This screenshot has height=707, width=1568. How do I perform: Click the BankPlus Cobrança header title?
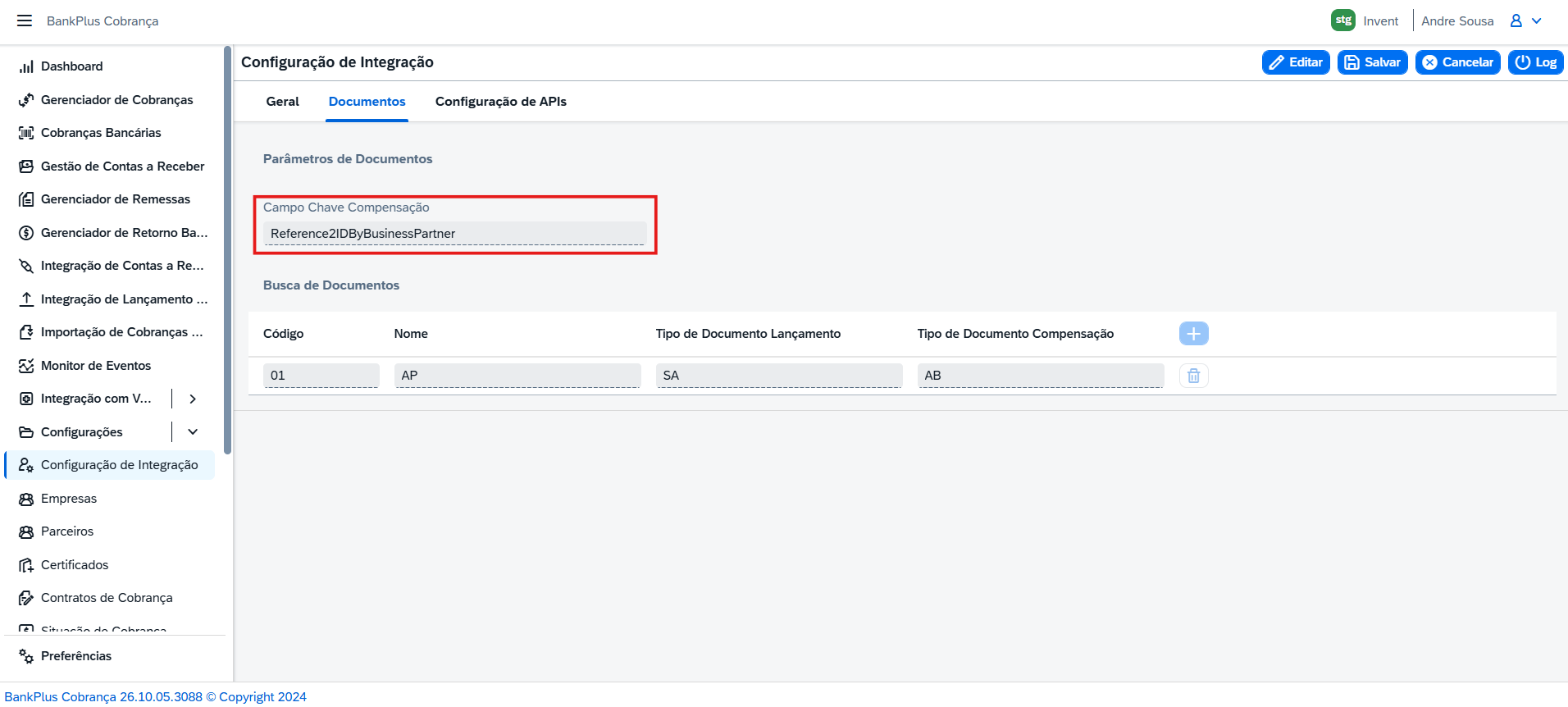[x=103, y=21]
